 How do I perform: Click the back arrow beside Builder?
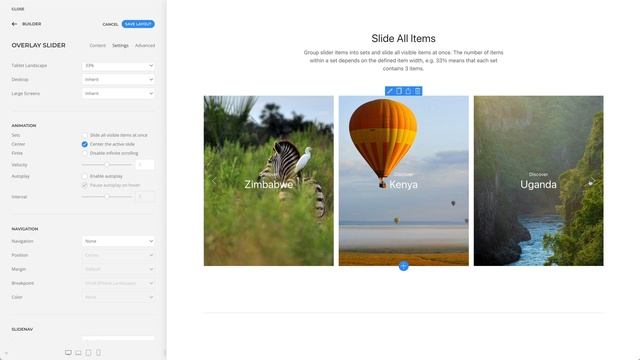point(15,24)
